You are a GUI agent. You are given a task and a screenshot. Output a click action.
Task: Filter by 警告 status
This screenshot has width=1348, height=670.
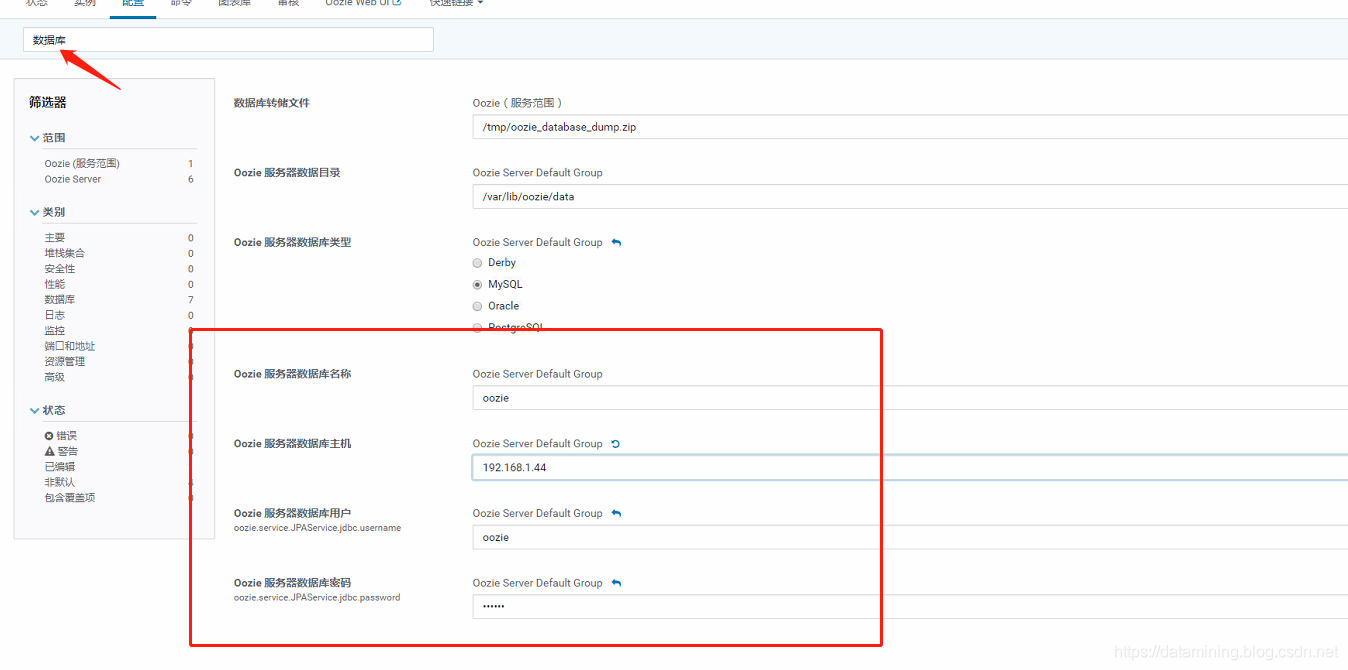pos(67,451)
